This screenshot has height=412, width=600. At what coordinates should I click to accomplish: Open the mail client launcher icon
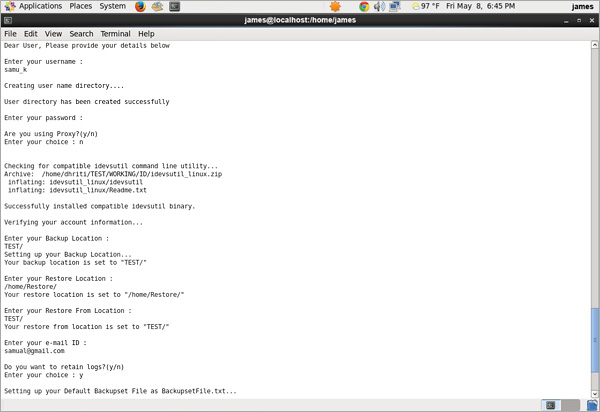click(x=157, y=7)
